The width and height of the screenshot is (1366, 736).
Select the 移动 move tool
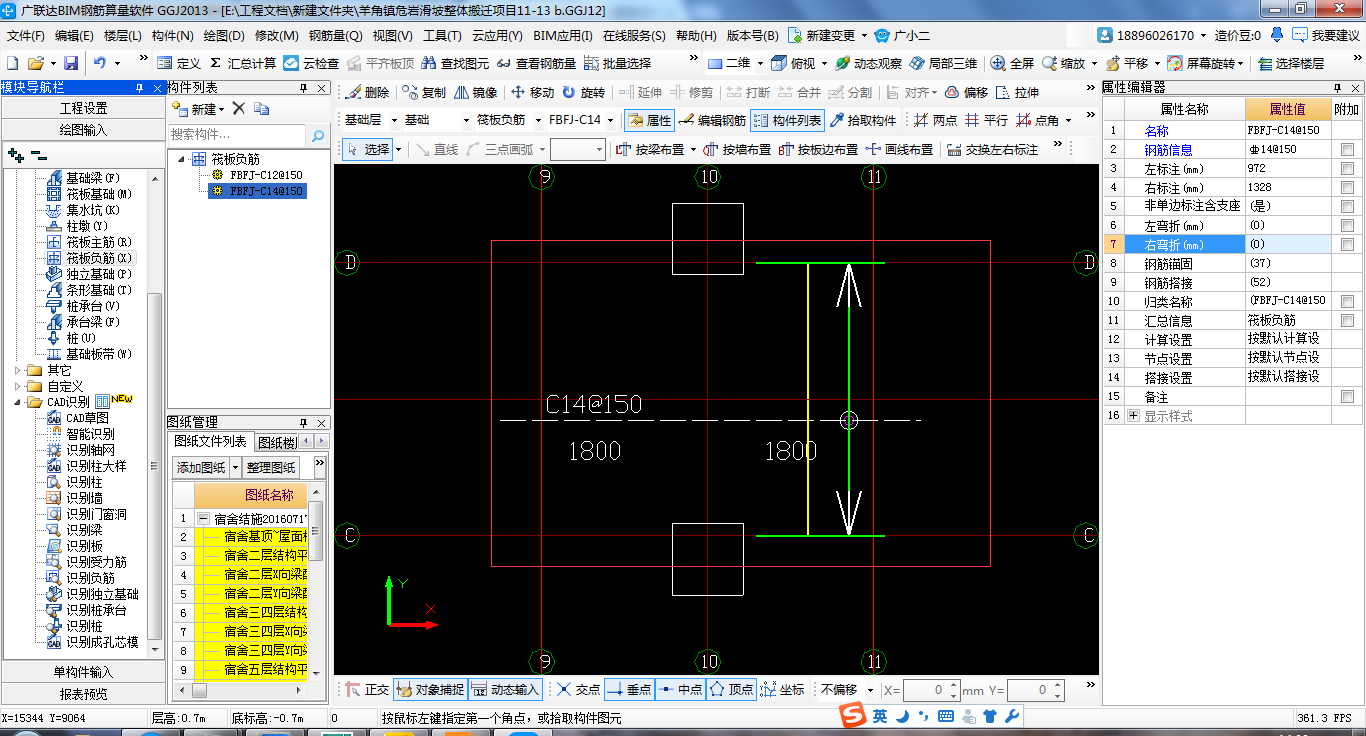(532, 92)
